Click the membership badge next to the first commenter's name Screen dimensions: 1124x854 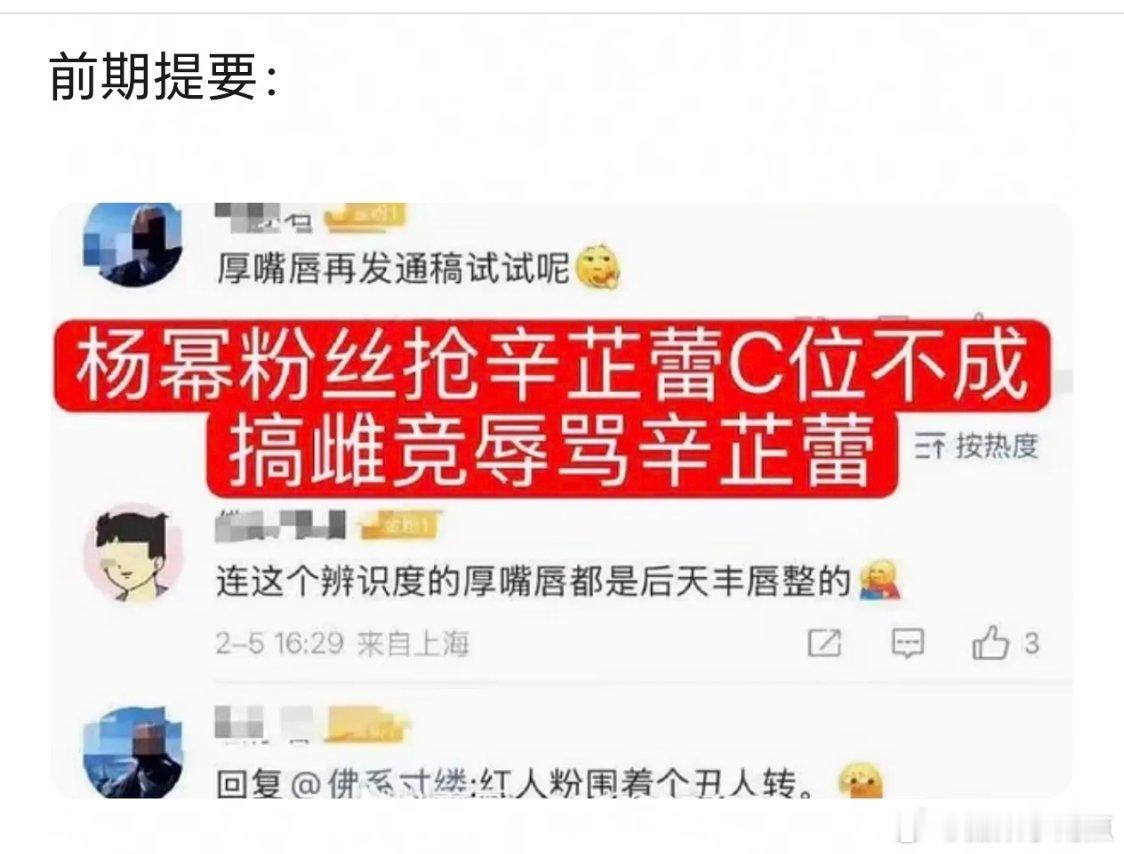pos(364,217)
